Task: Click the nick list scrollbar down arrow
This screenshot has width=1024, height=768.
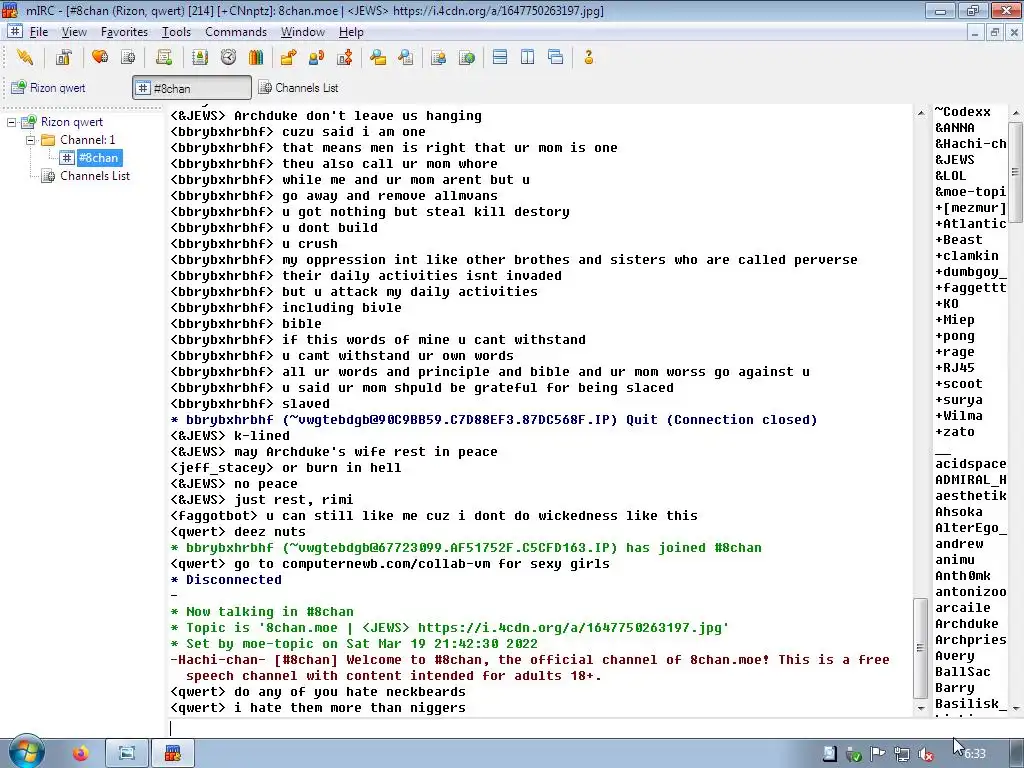Action: [x=1016, y=707]
